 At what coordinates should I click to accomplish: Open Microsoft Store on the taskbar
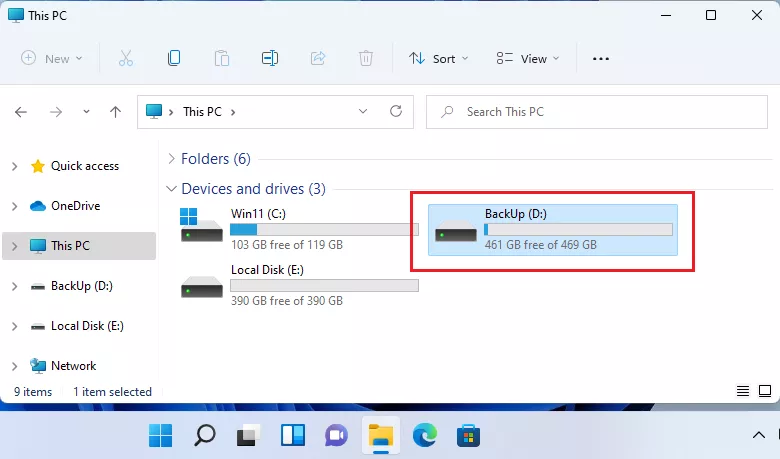coord(469,436)
